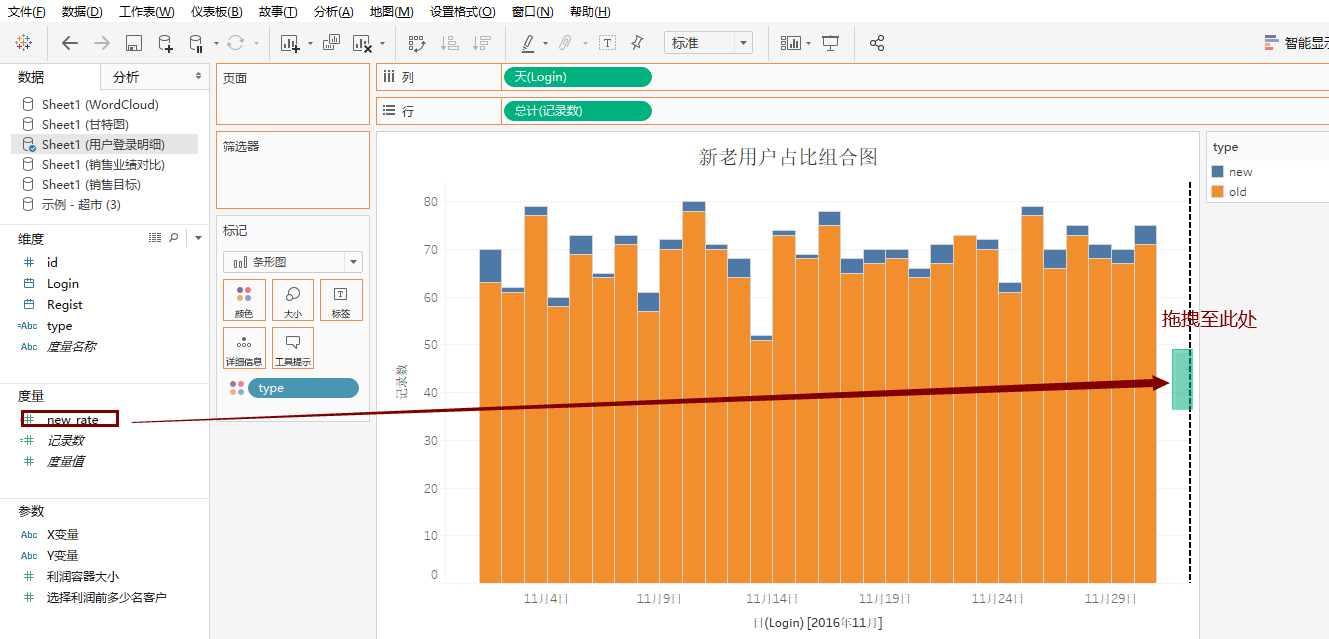This screenshot has width=1329, height=639.
Task: Click the refresh data icon
Action: (x=235, y=43)
